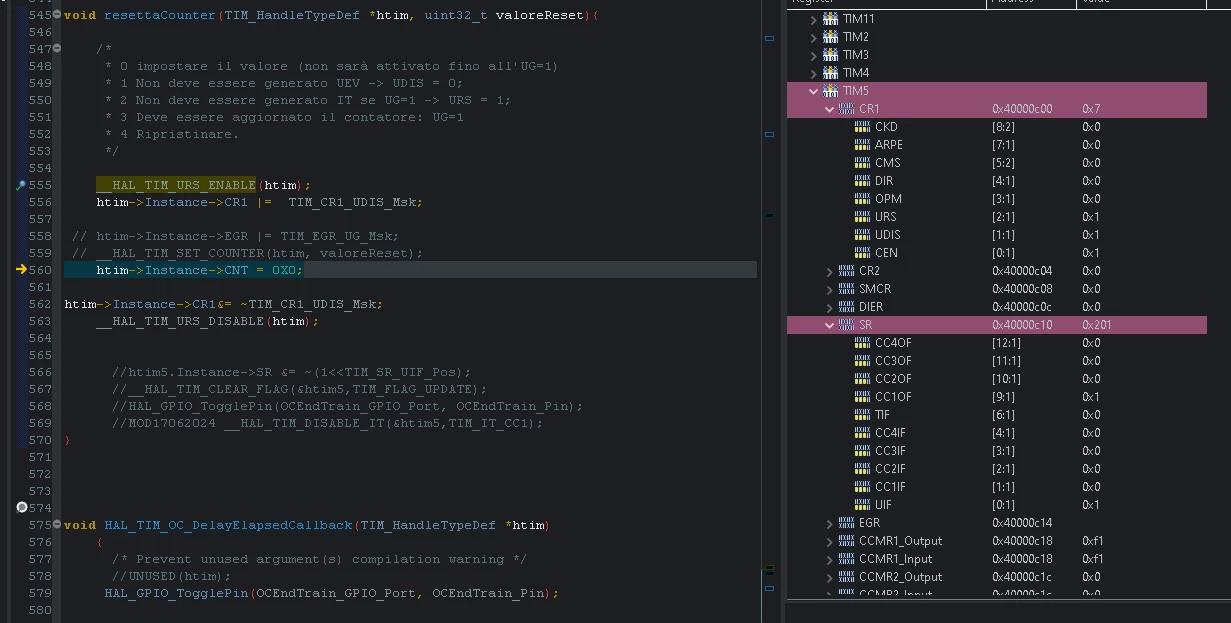
Task: Expand the TIM2 register node
Action: (x=813, y=37)
